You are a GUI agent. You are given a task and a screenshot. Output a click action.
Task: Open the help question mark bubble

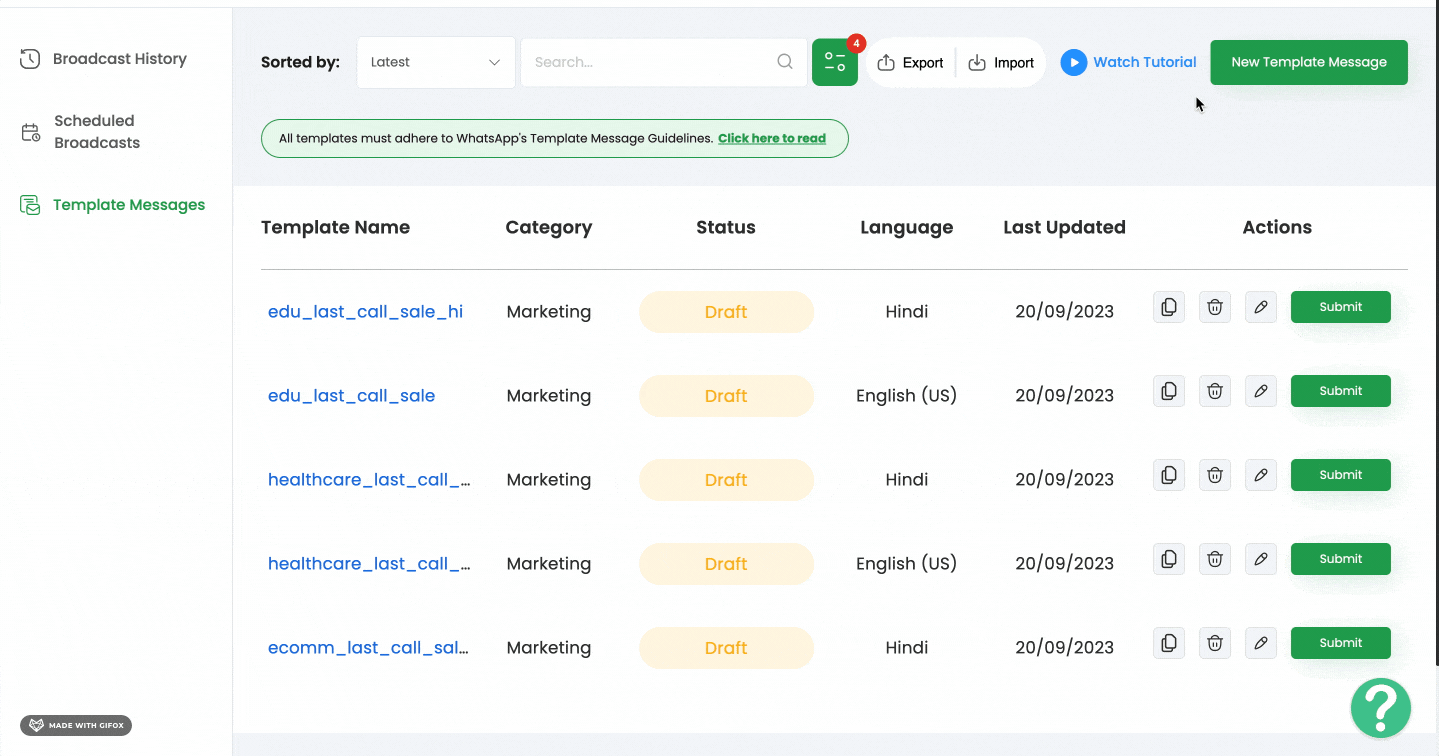pos(1381,708)
